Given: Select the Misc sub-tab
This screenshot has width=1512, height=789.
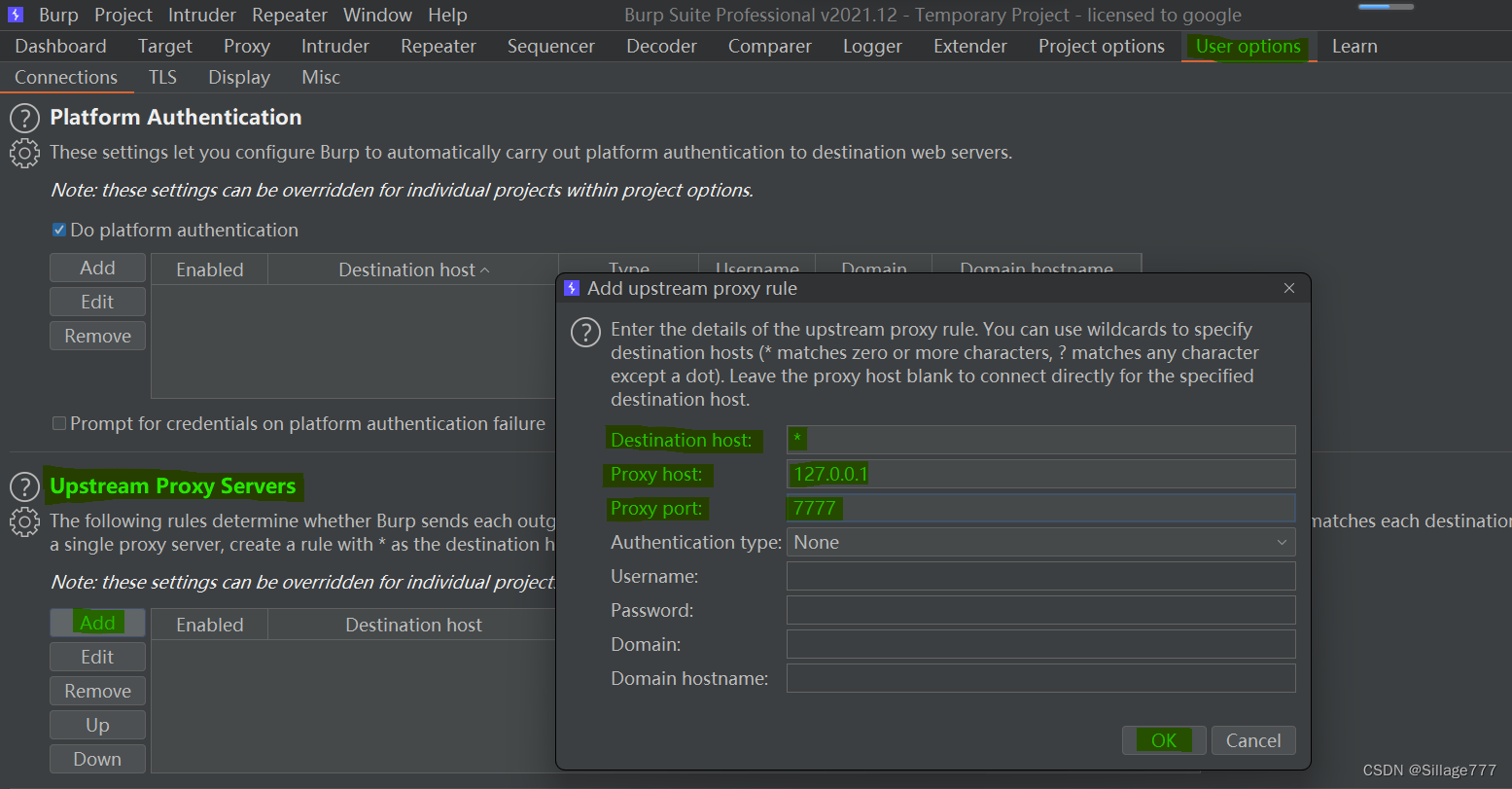Looking at the screenshot, I should click(321, 77).
